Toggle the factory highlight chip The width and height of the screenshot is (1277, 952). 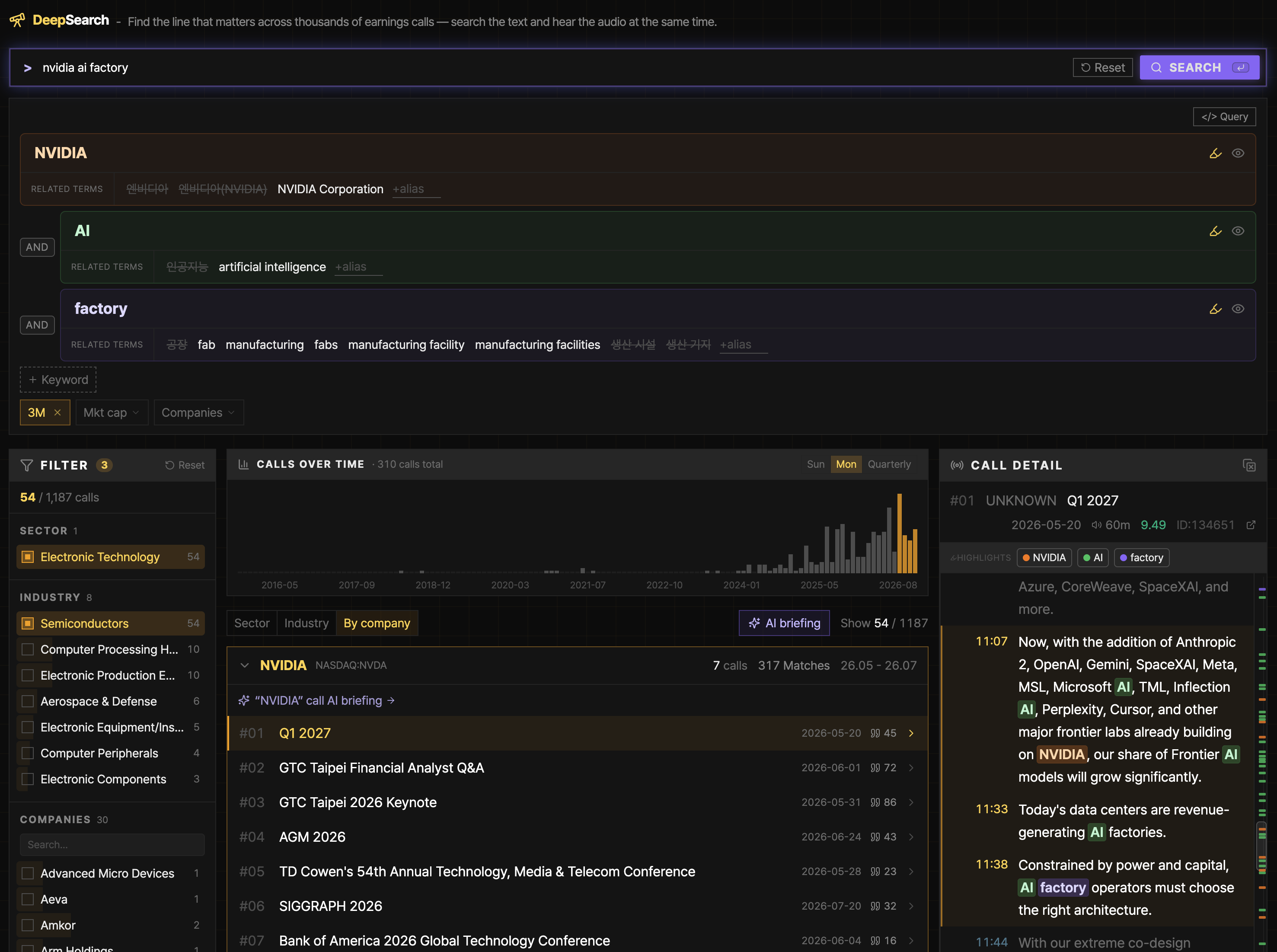tap(1142, 558)
